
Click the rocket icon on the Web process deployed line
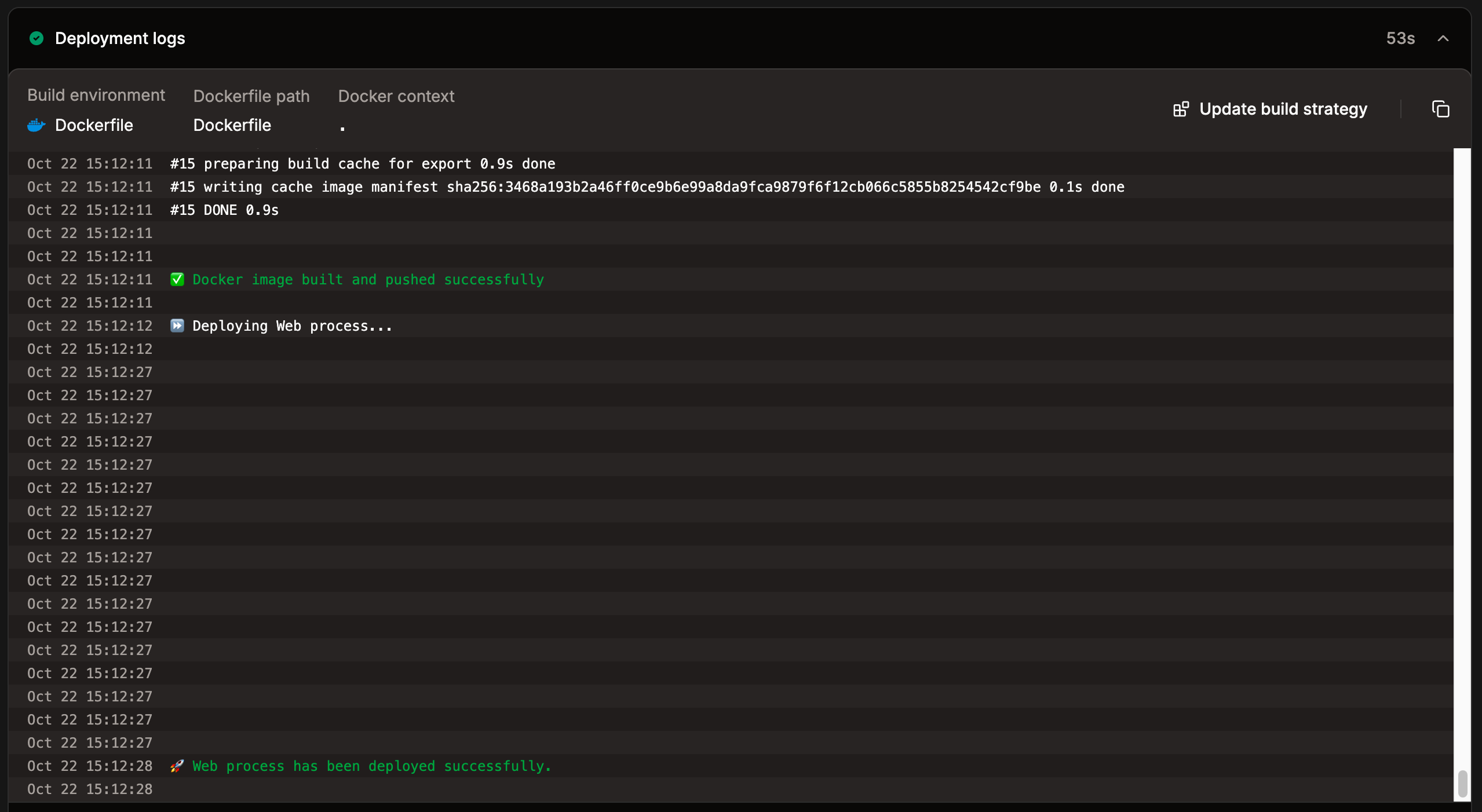[177, 766]
